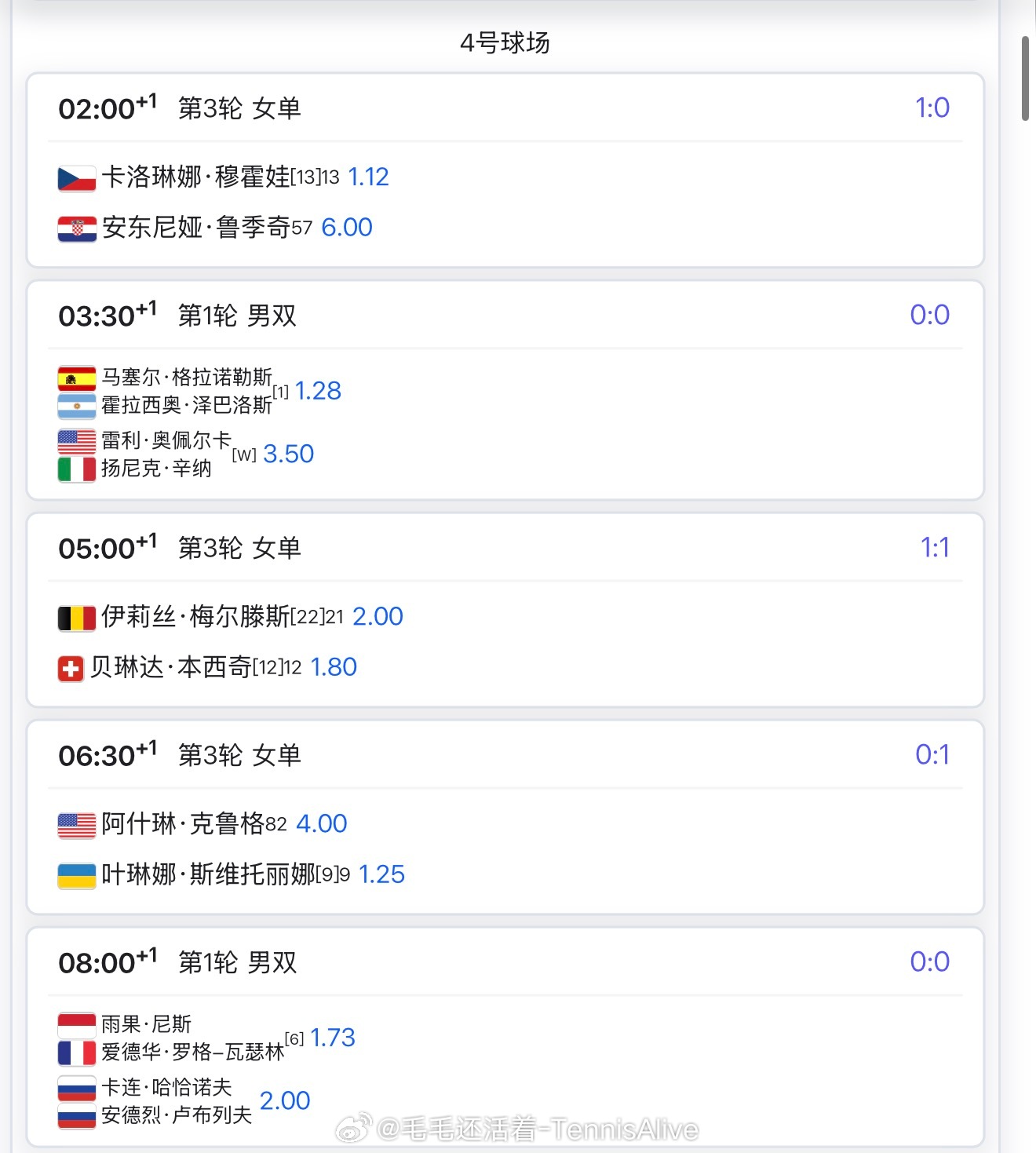The width and height of the screenshot is (1036, 1153).
Task: Select odds 1.12 for 卡洛琳娜·穆霍娃
Action: (x=368, y=177)
